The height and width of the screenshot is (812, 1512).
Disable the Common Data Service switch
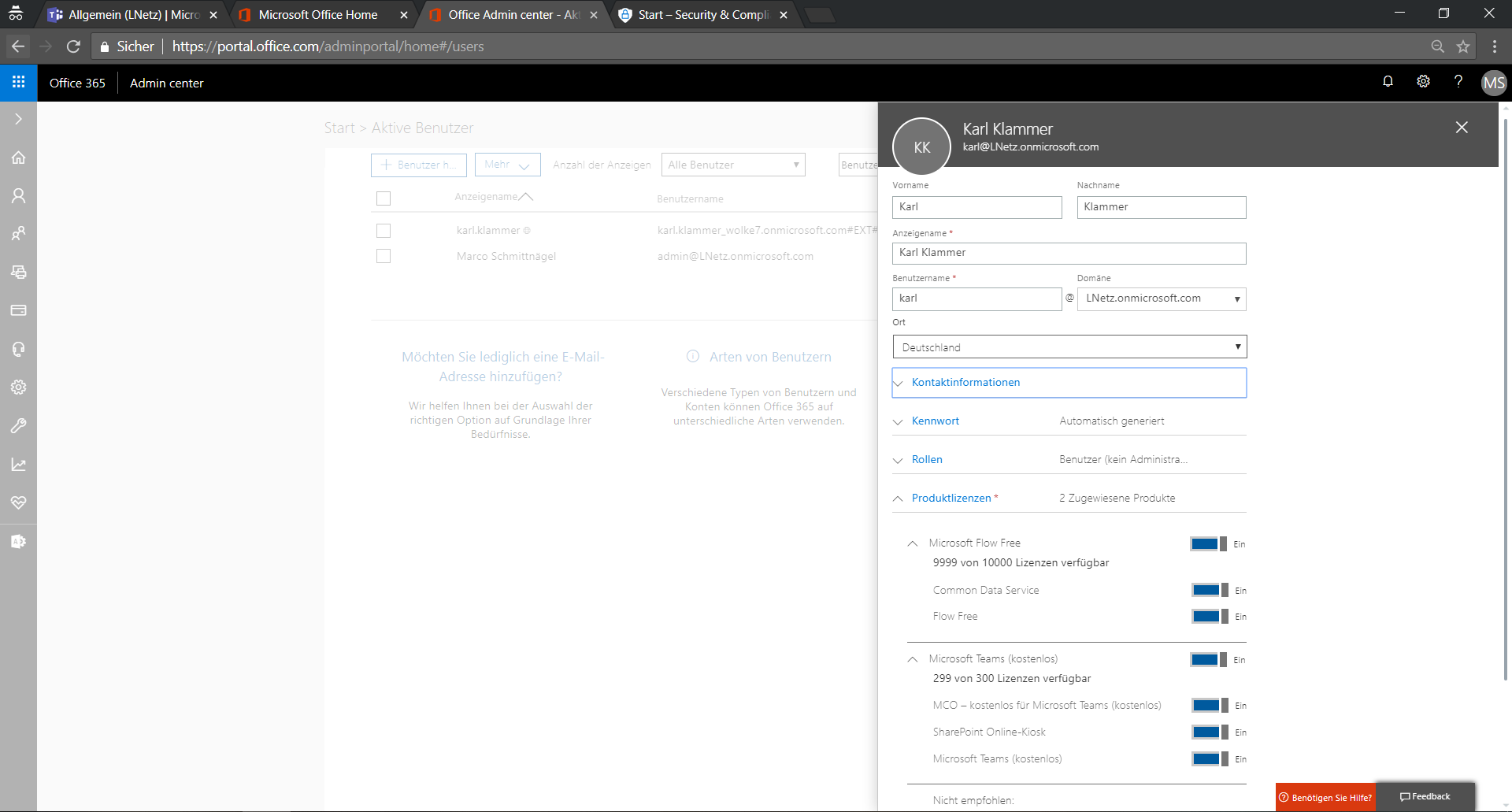click(x=1210, y=591)
